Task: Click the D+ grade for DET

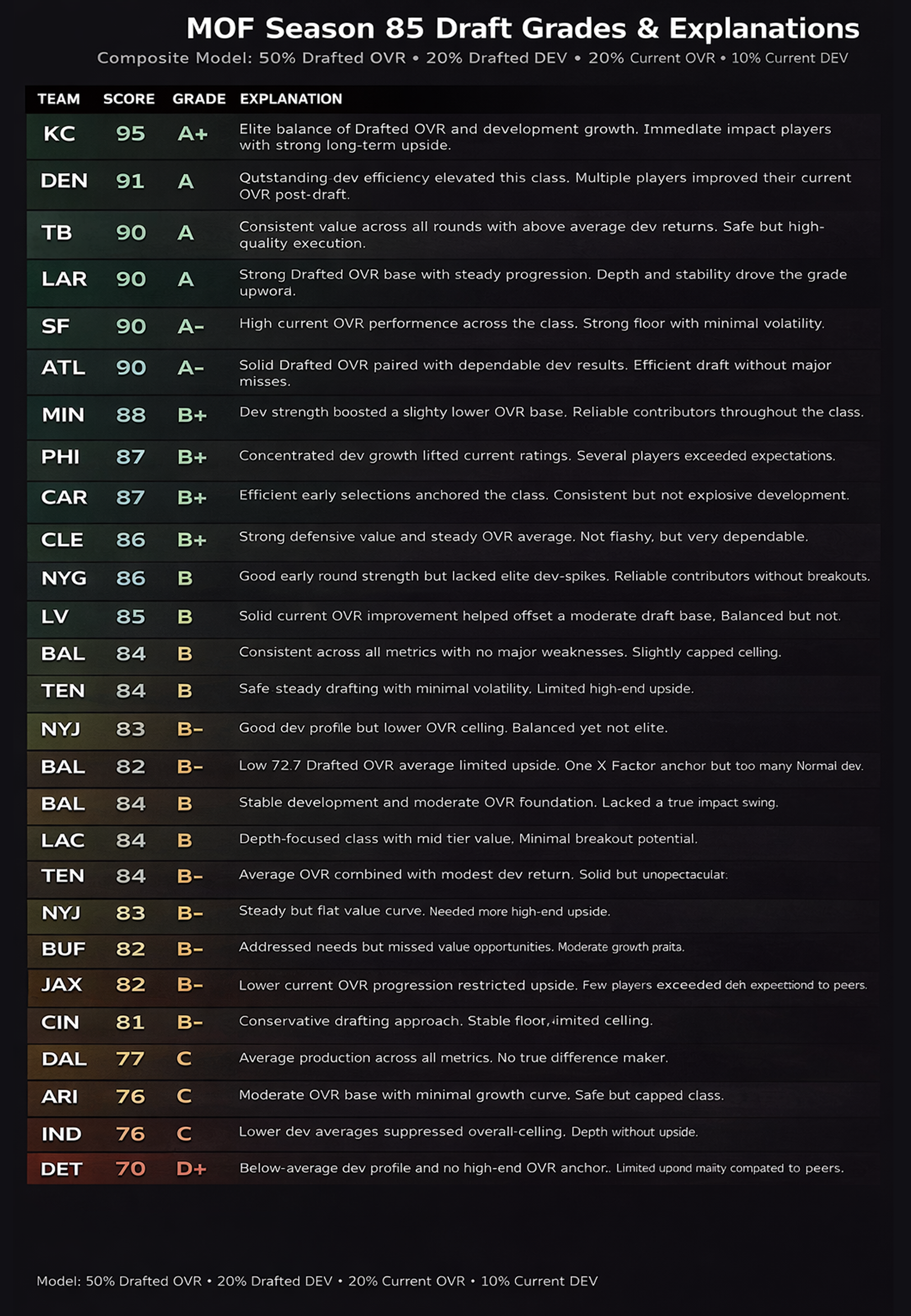Action: (191, 1169)
